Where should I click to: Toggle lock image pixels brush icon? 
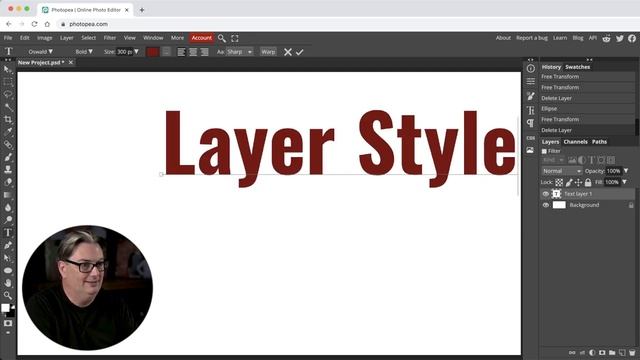(569, 182)
